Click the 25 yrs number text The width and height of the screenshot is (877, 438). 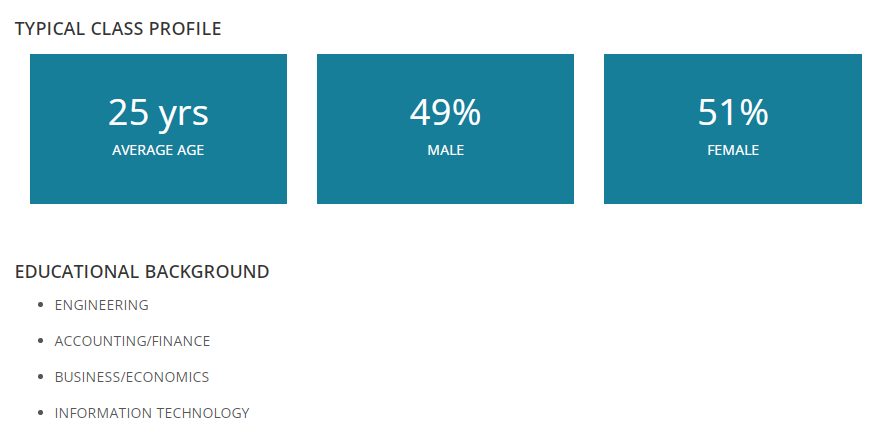click(x=158, y=113)
